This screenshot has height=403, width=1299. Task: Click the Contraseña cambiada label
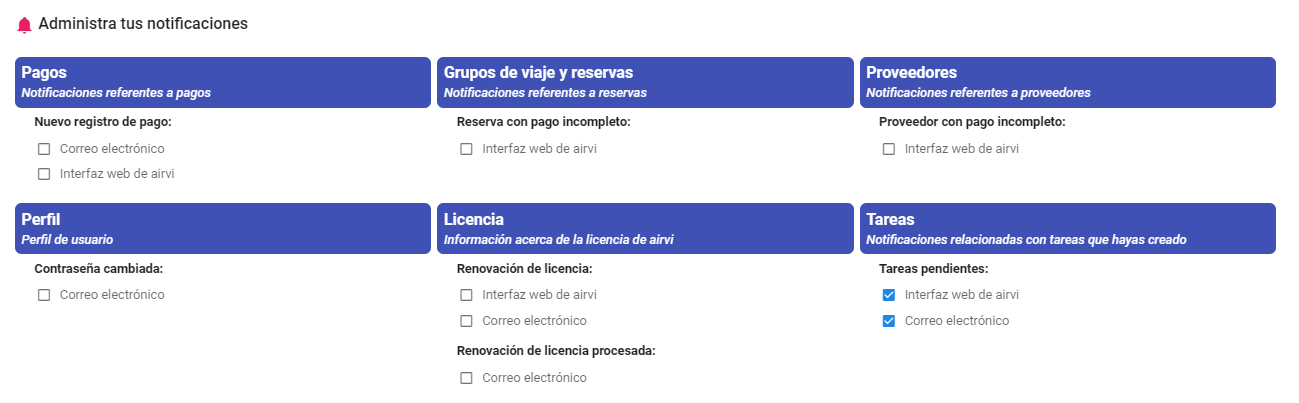pyautogui.click(x=98, y=269)
